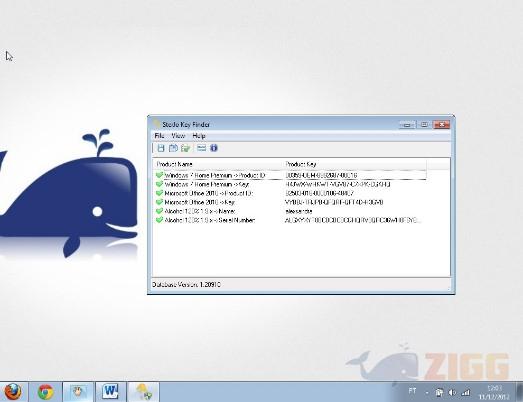Viewport: 523px width, 402px height.
Task: Select the Microsoft Office 2010 Product ID row
Action: pyautogui.click(x=291, y=193)
